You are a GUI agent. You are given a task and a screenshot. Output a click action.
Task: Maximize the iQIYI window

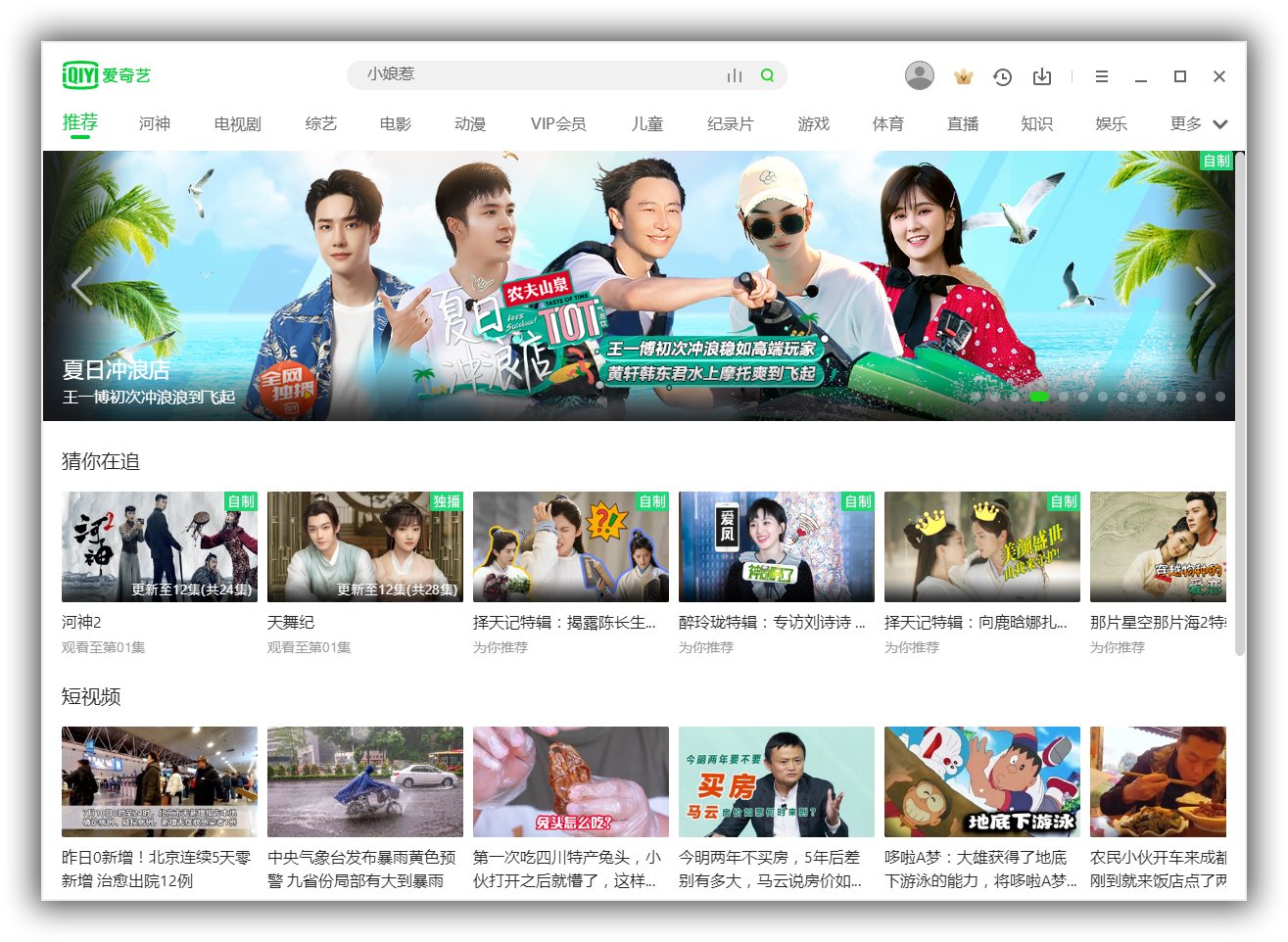(1180, 76)
